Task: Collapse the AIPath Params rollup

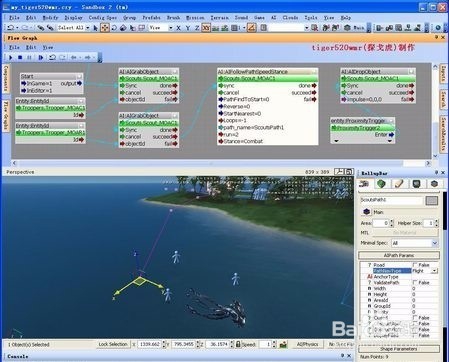Action: coord(399,255)
